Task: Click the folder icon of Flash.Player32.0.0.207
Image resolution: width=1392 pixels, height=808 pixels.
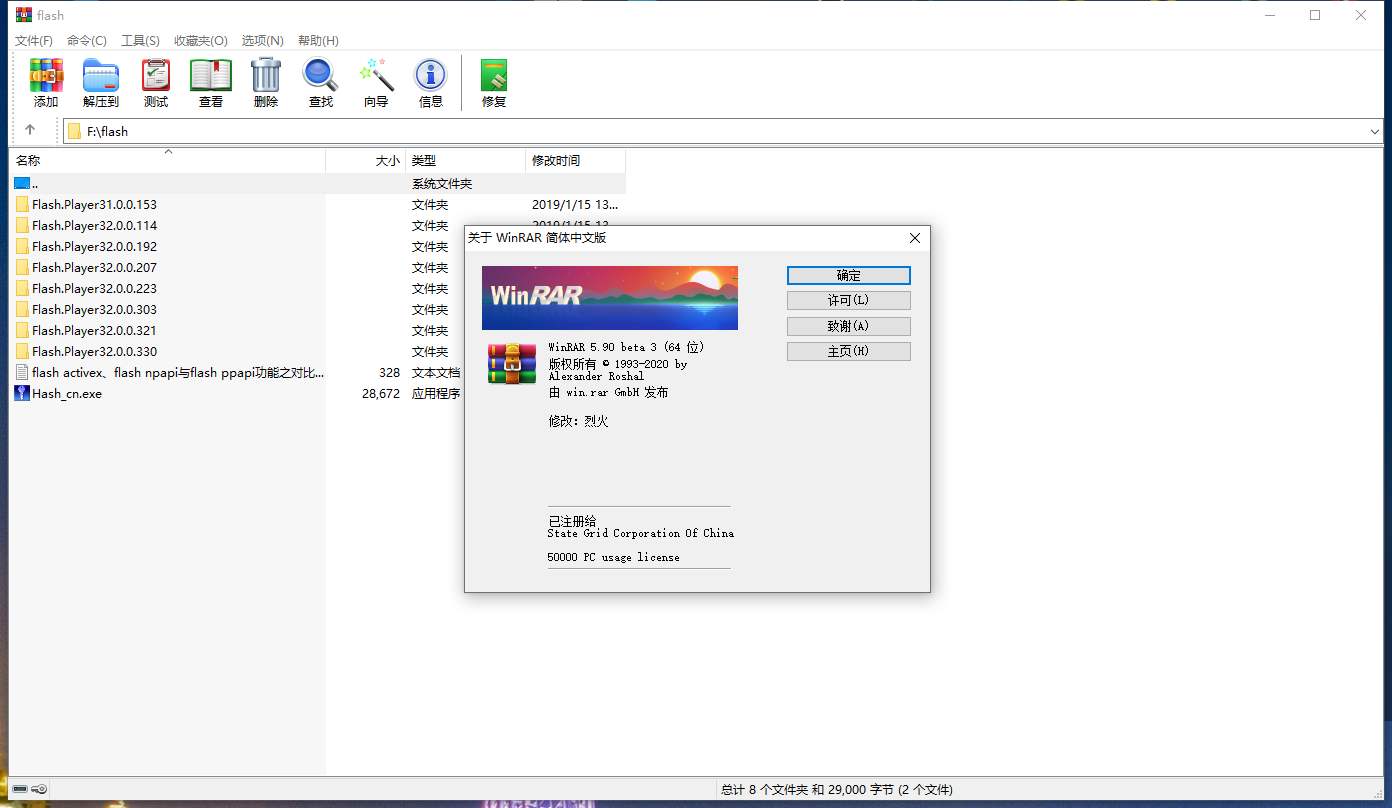Action: [x=22, y=267]
